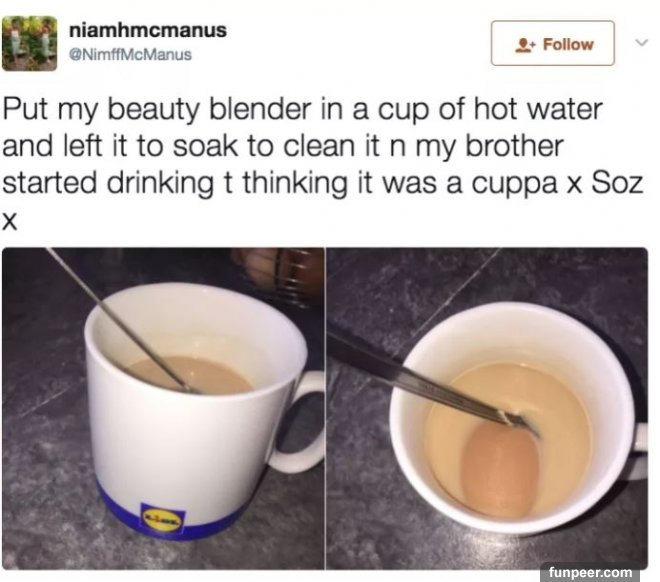Open left photo of white mug

click(163, 408)
